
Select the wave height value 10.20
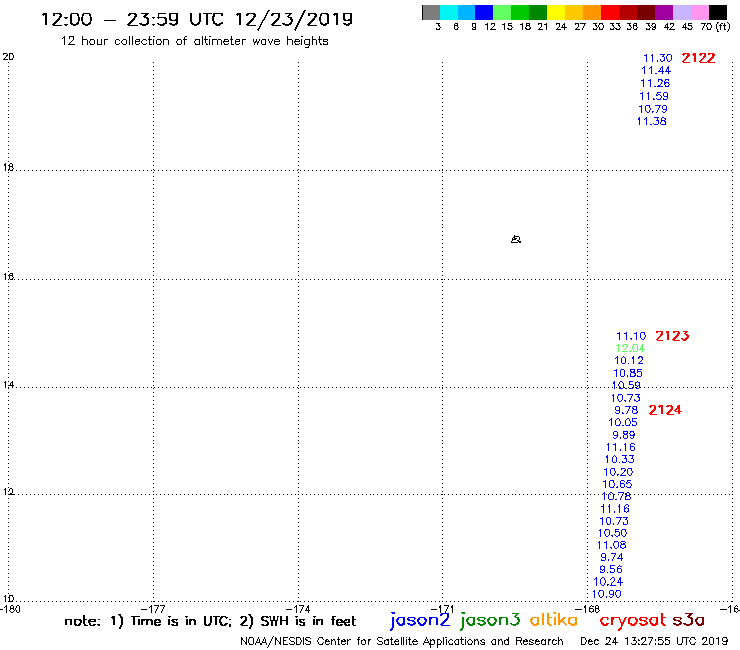(x=618, y=472)
